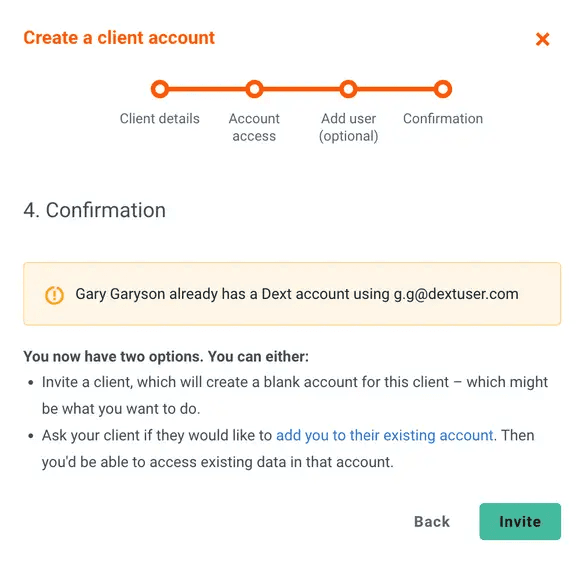Click the Add user step circle

tap(348, 89)
